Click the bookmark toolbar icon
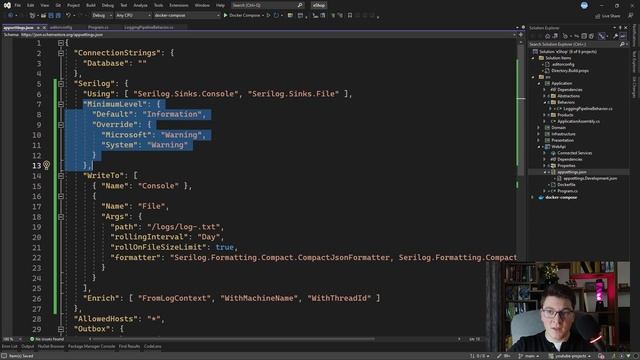This screenshot has width=640, height=360. [x=350, y=16]
